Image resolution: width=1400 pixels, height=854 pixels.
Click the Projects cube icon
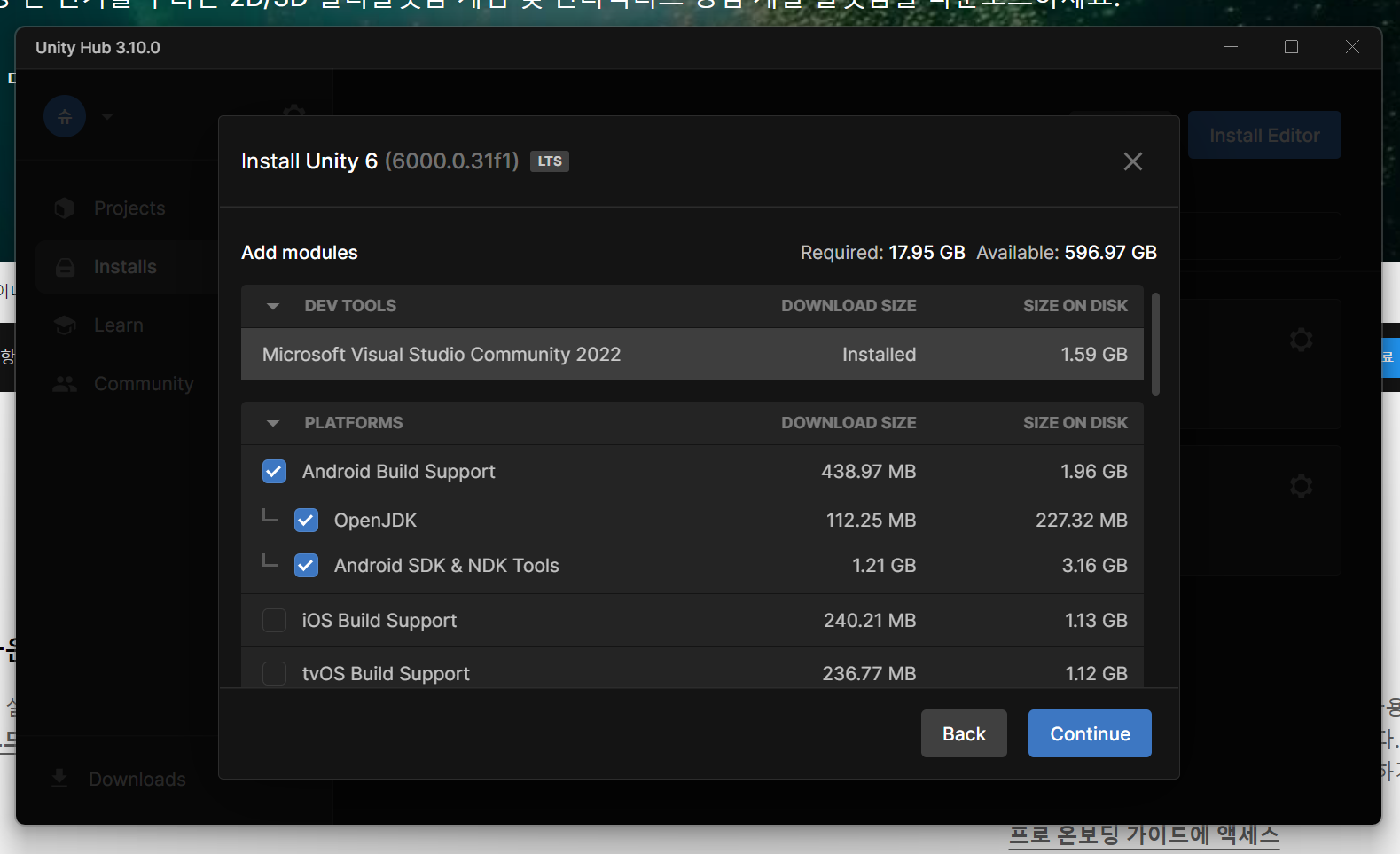tap(64, 208)
